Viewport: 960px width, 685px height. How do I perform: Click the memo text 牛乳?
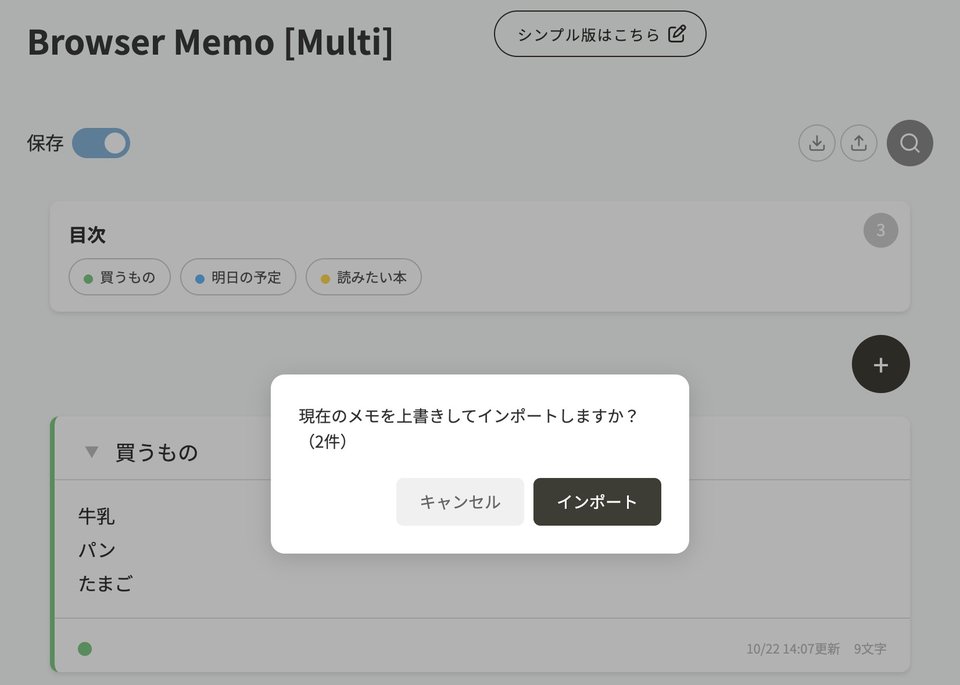tap(96, 516)
